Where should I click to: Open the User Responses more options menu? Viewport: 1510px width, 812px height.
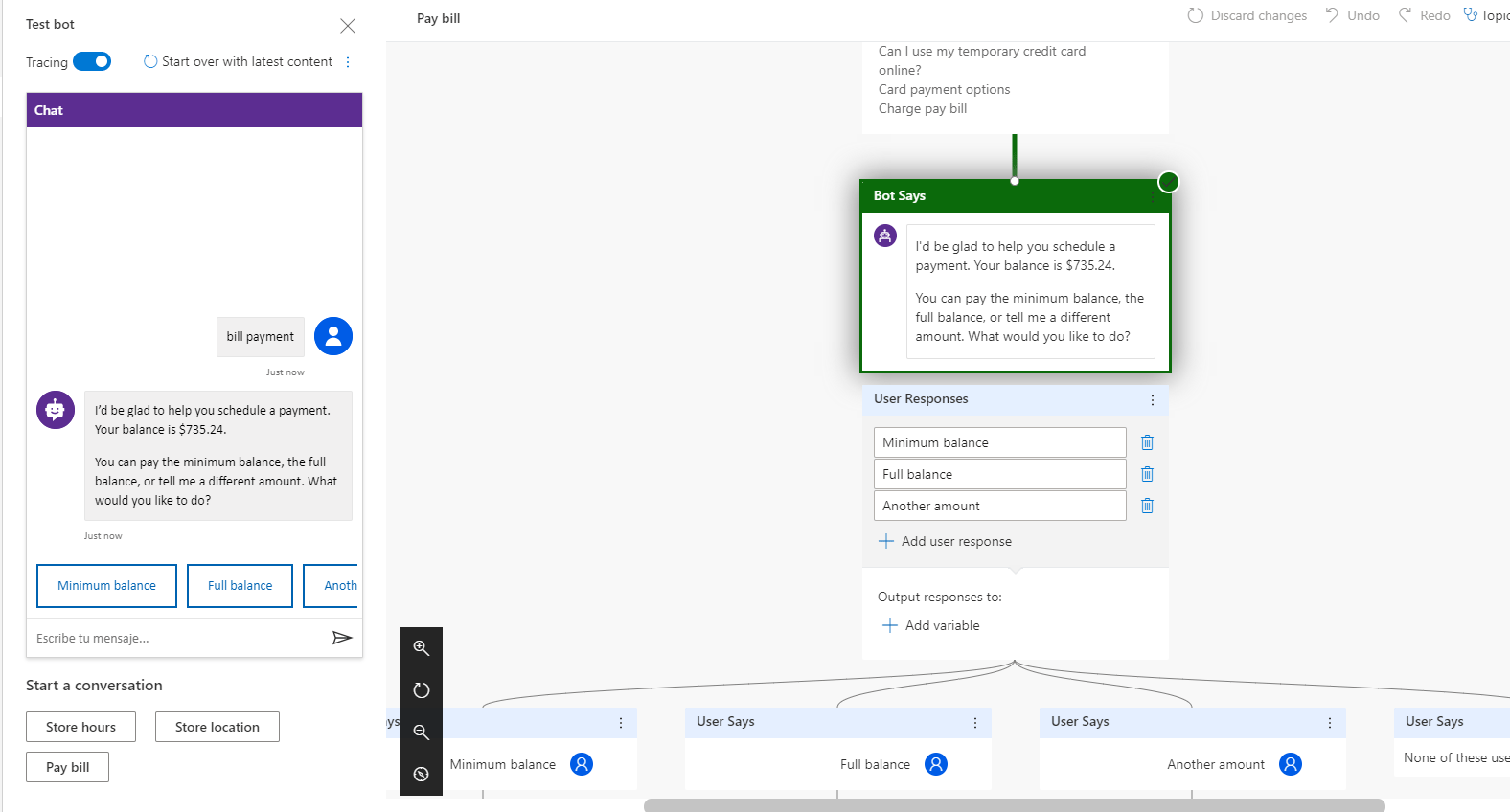coord(1152,400)
